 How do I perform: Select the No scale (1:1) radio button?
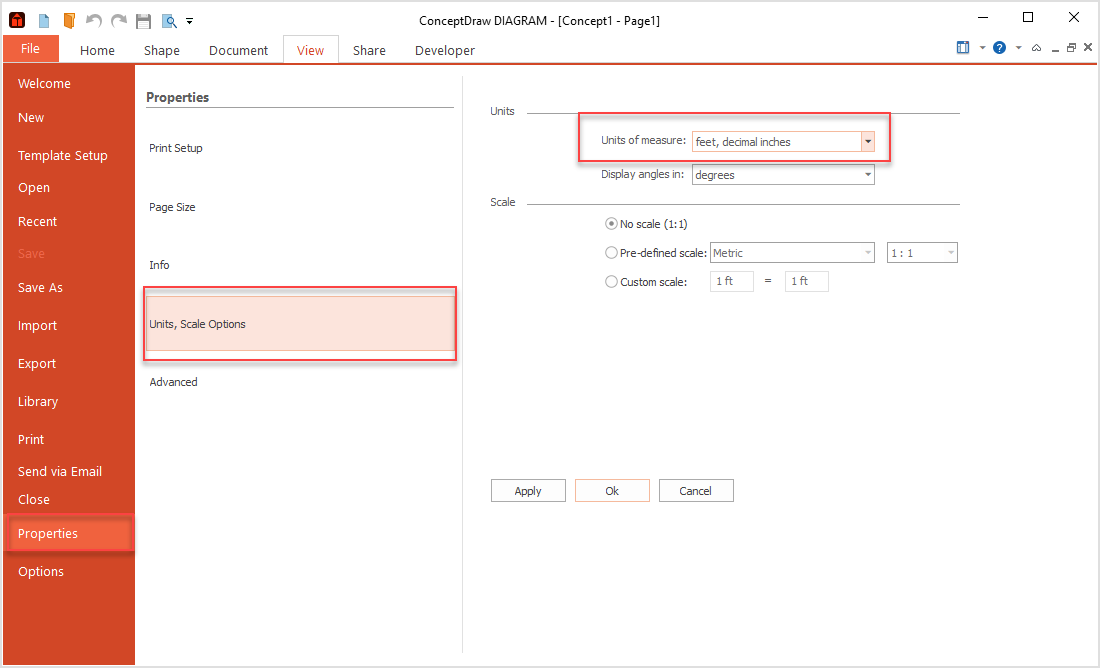point(611,224)
